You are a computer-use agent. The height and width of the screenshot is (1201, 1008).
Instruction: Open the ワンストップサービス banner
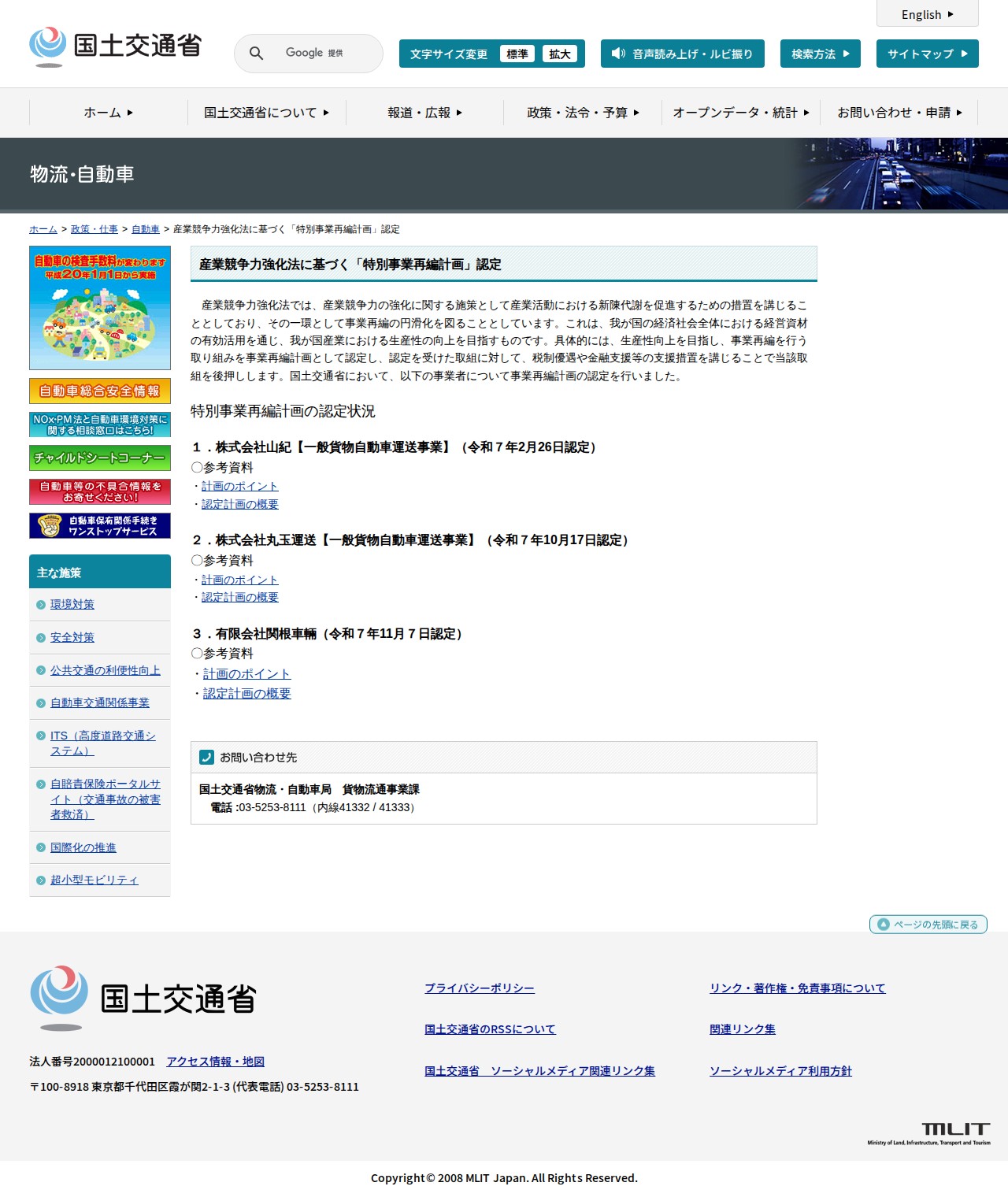tap(100, 525)
